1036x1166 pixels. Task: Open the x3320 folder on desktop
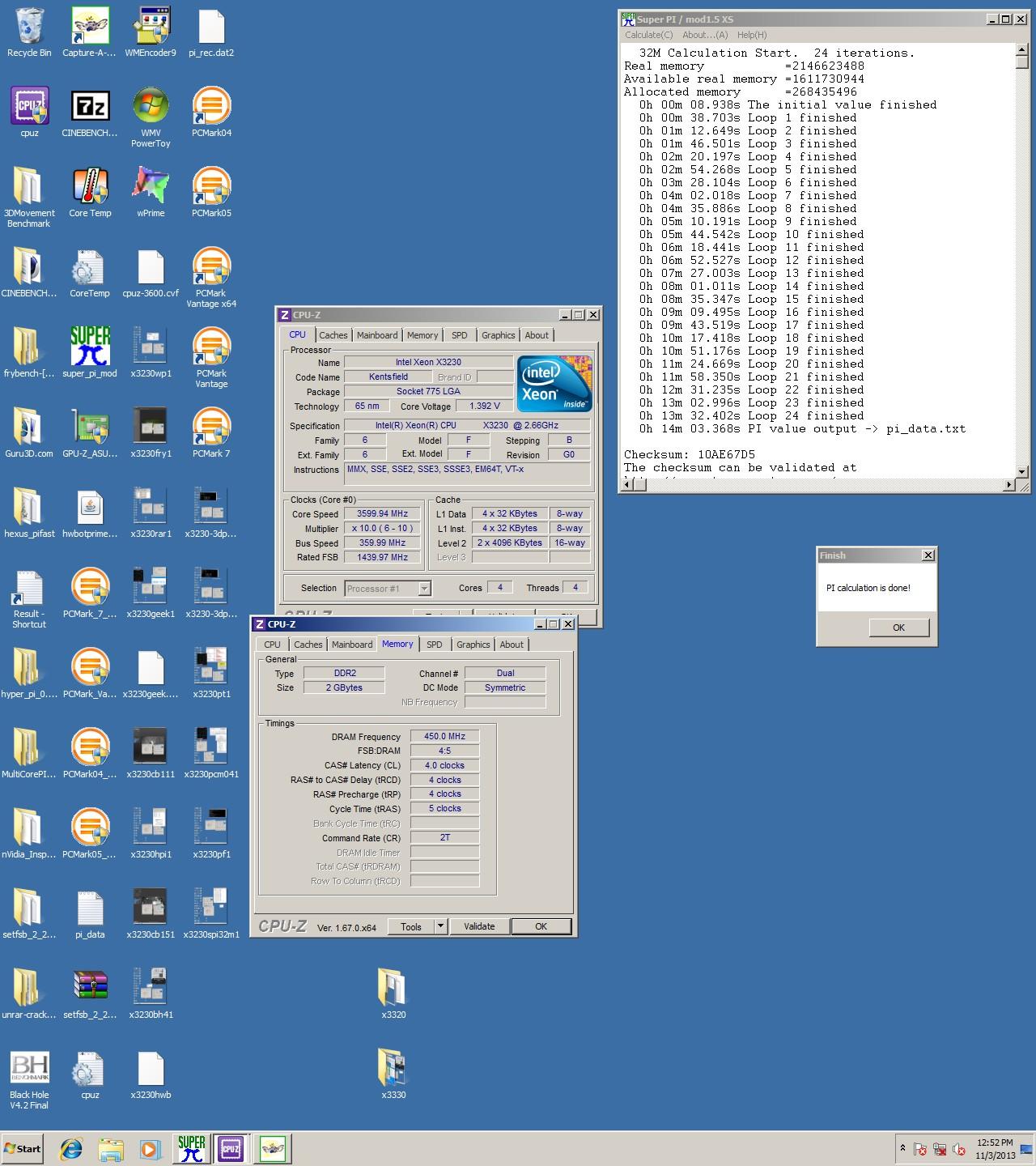click(393, 988)
